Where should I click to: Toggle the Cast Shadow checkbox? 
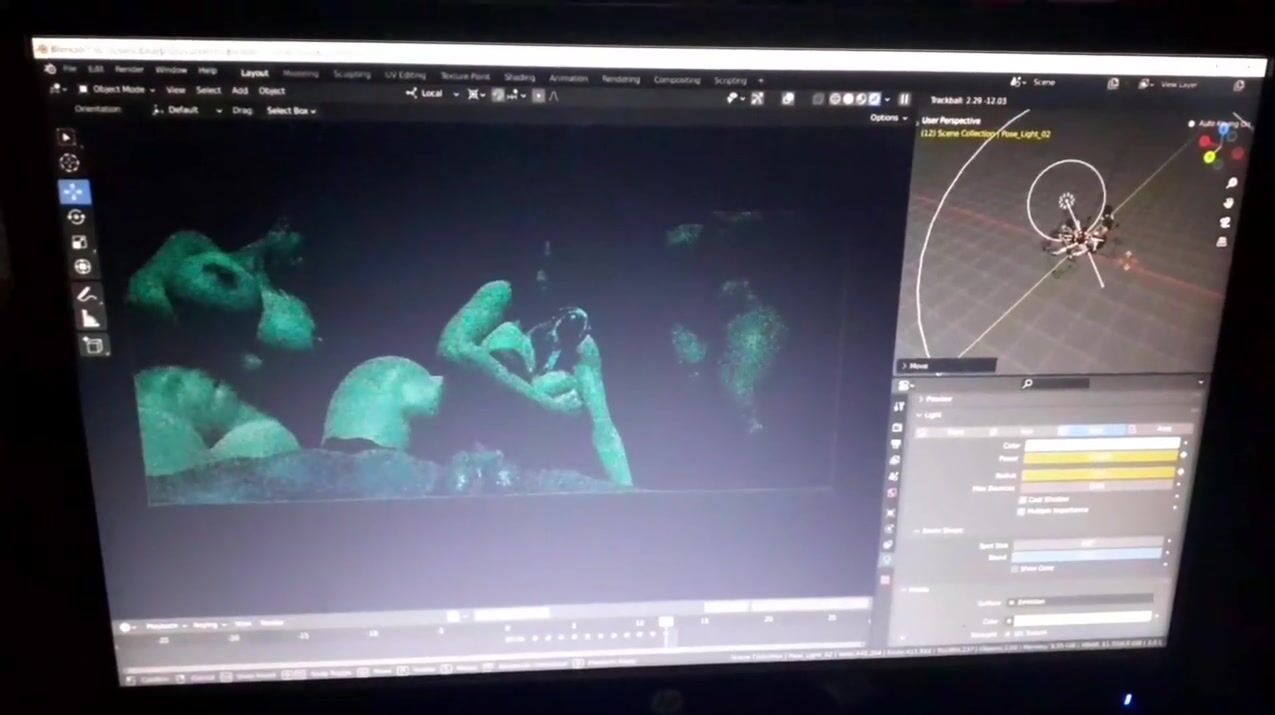click(x=1021, y=499)
